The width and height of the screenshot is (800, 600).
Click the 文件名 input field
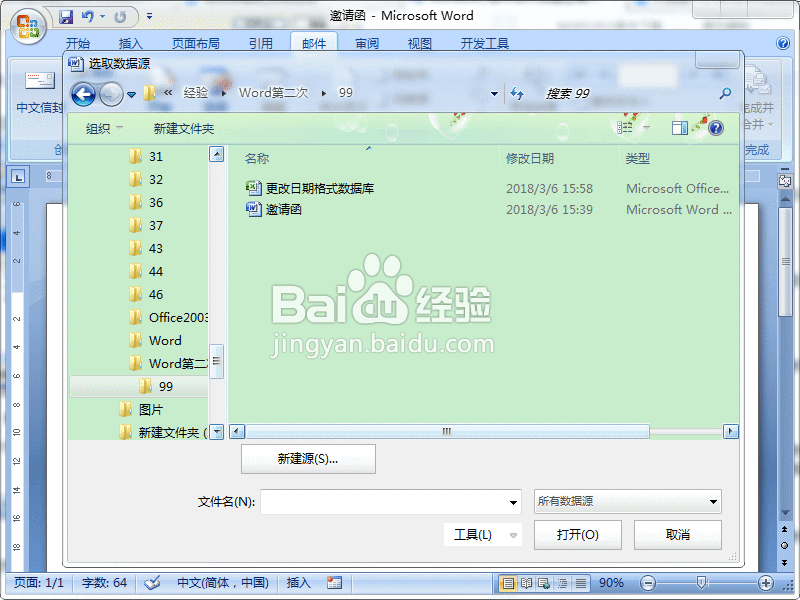[383, 502]
